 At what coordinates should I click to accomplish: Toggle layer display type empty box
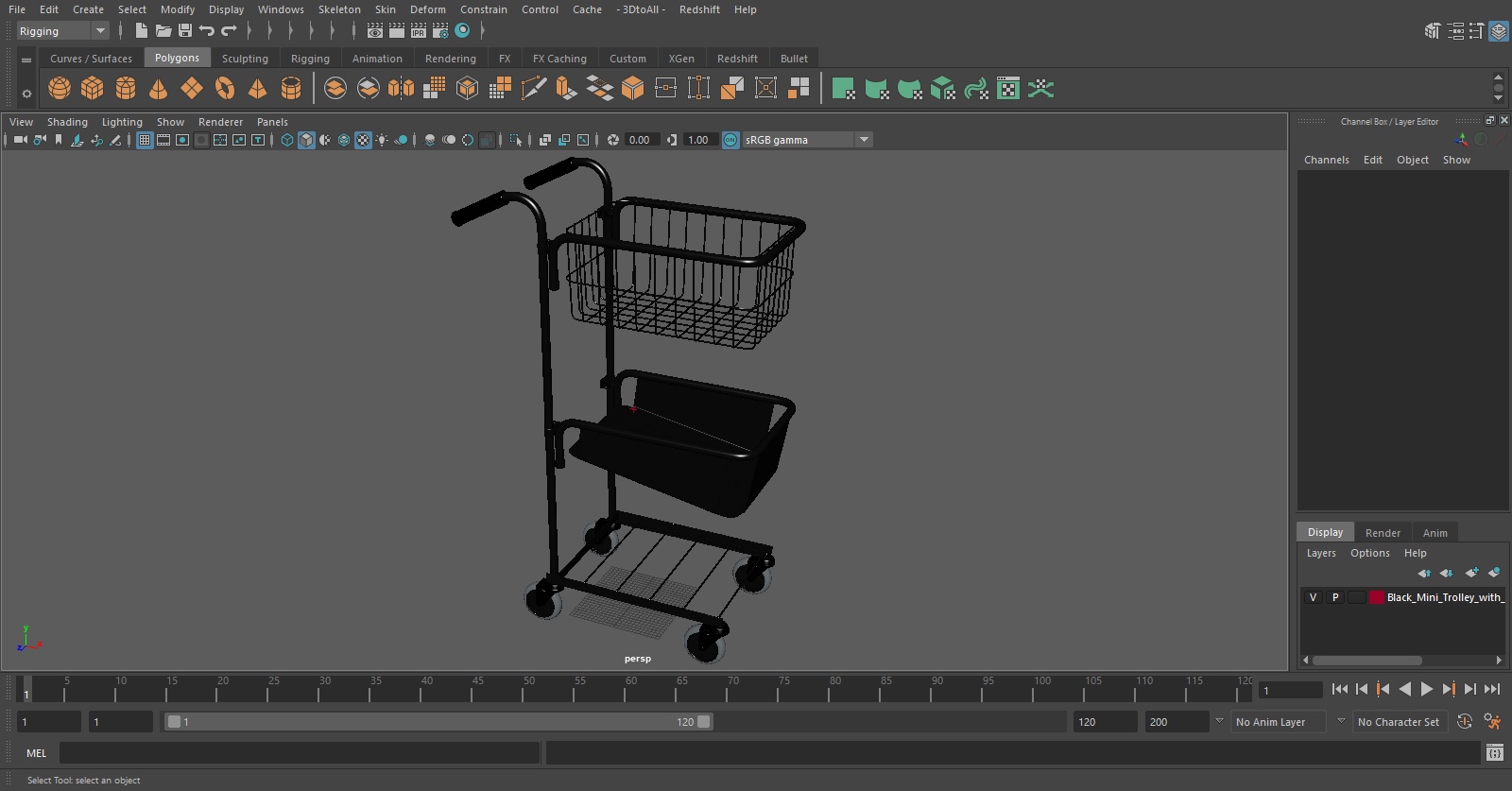pos(1357,597)
